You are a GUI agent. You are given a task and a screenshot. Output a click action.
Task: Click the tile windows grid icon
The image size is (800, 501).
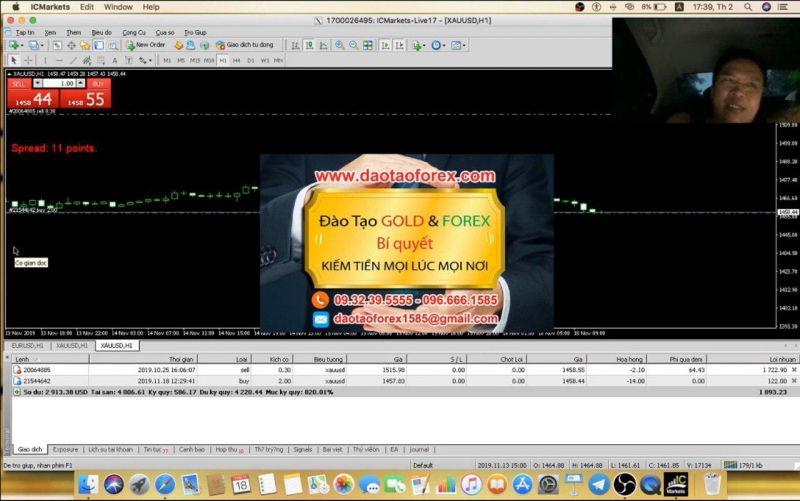[x=368, y=45]
